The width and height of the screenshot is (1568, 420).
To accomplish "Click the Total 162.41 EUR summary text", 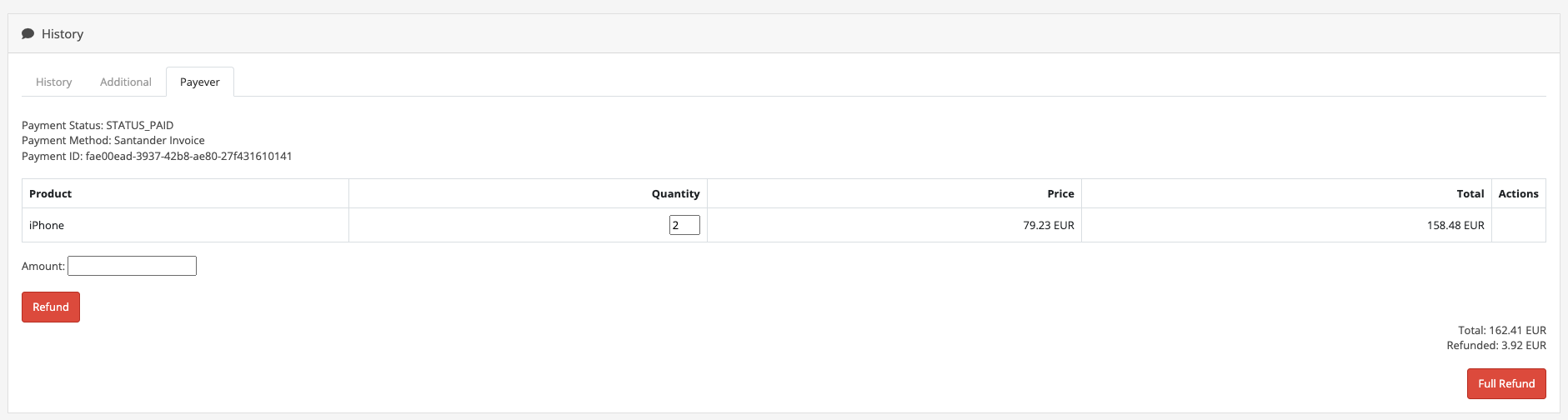I will 1502,330.
